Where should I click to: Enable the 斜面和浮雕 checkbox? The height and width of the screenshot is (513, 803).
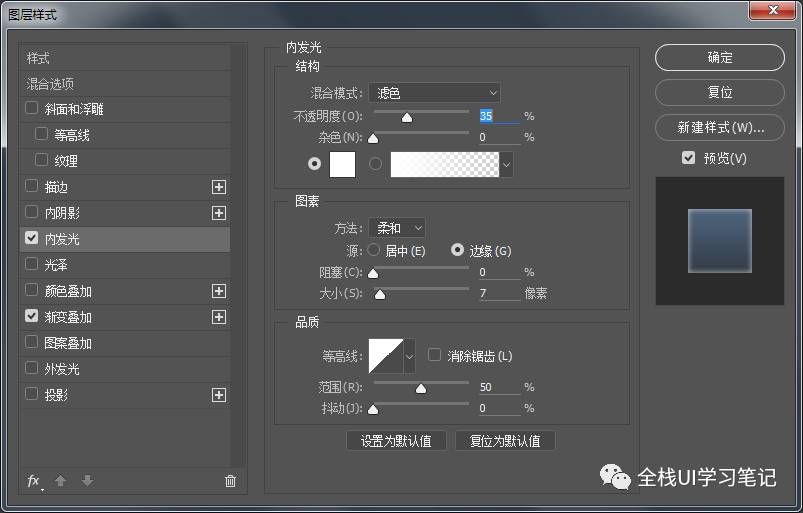point(32,108)
